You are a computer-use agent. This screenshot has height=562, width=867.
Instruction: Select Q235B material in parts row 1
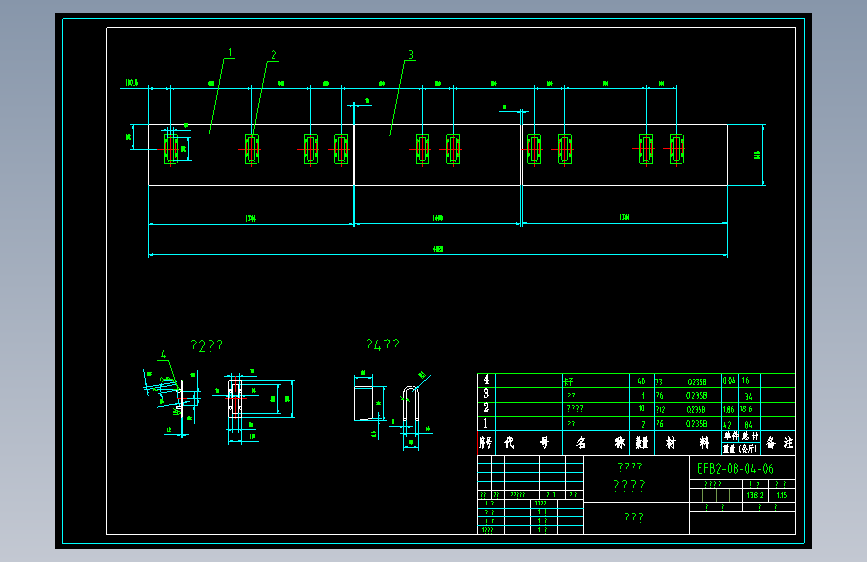pyautogui.click(x=697, y=424)
